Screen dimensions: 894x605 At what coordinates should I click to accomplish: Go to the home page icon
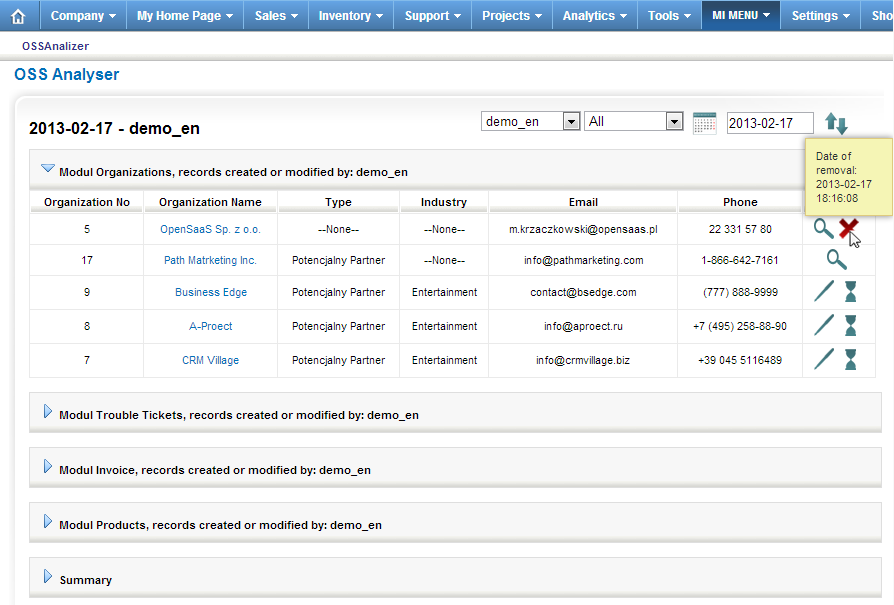18,16
